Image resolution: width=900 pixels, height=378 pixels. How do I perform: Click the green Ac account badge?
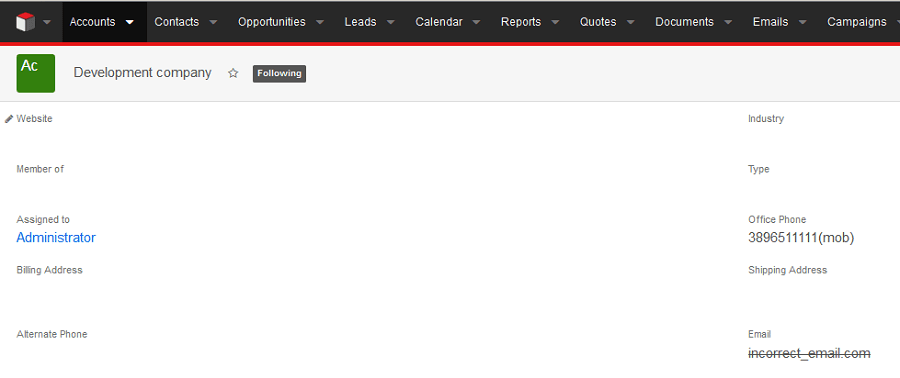point(36,73)
